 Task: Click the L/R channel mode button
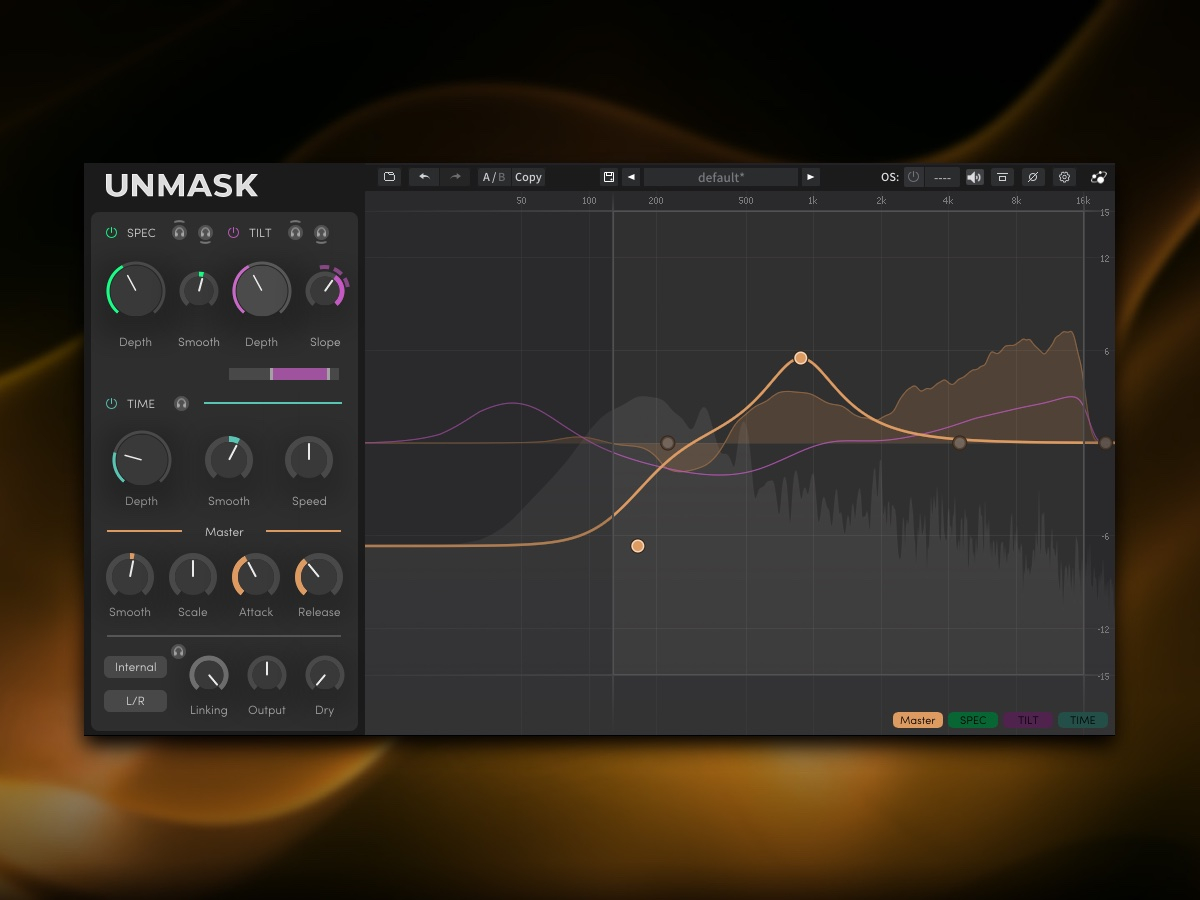pyautogui.click(x=135, y=701)
